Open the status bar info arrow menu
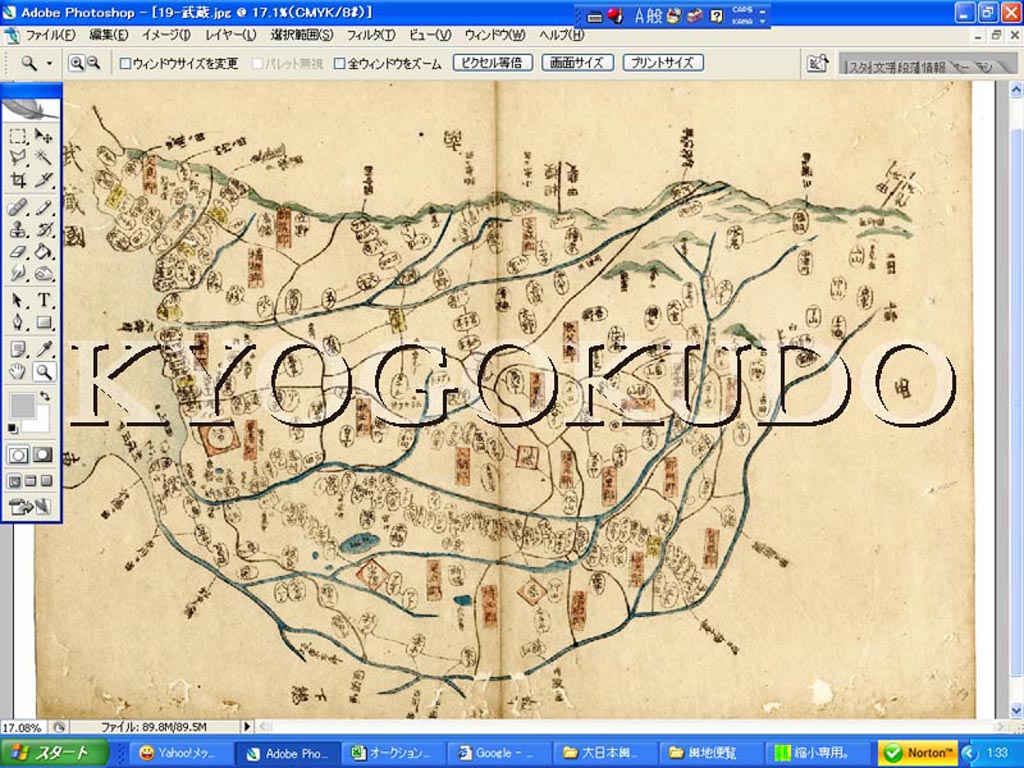This screenshot has height=768, width=1024. point(247,726)
